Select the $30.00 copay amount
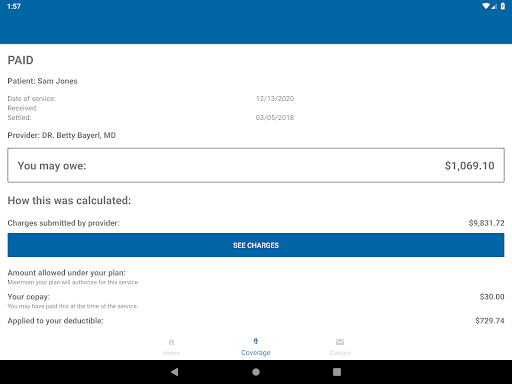 [x=492, y=297]
